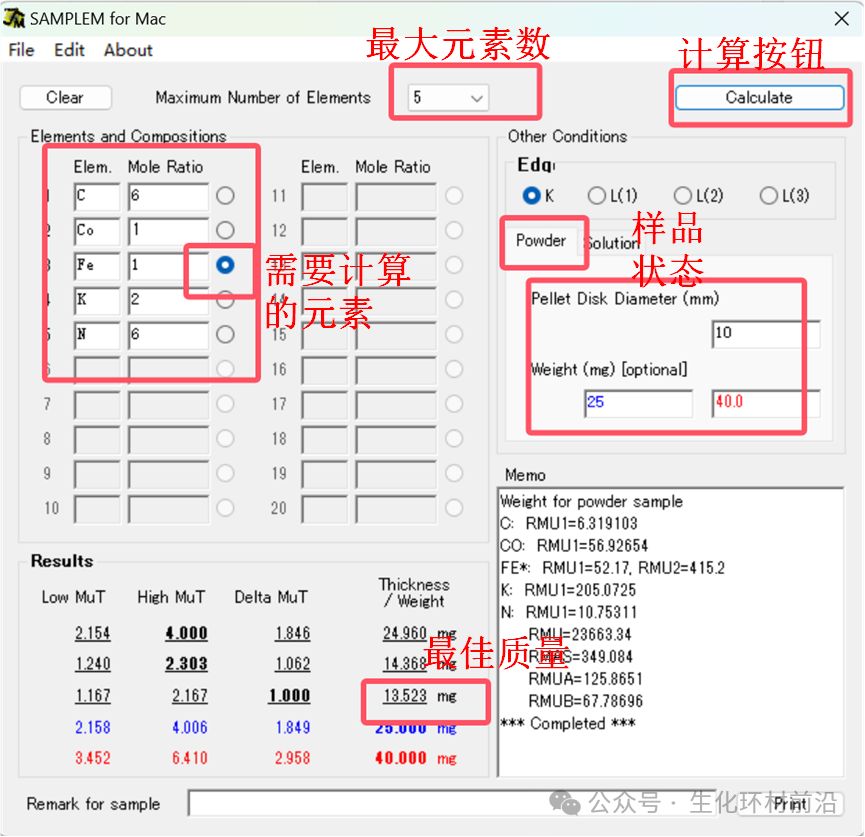The height and width of the screenshot is (837, 865).
Task: Click memo line CO: RMU1=56.92654
Action: tap(574, 546)
